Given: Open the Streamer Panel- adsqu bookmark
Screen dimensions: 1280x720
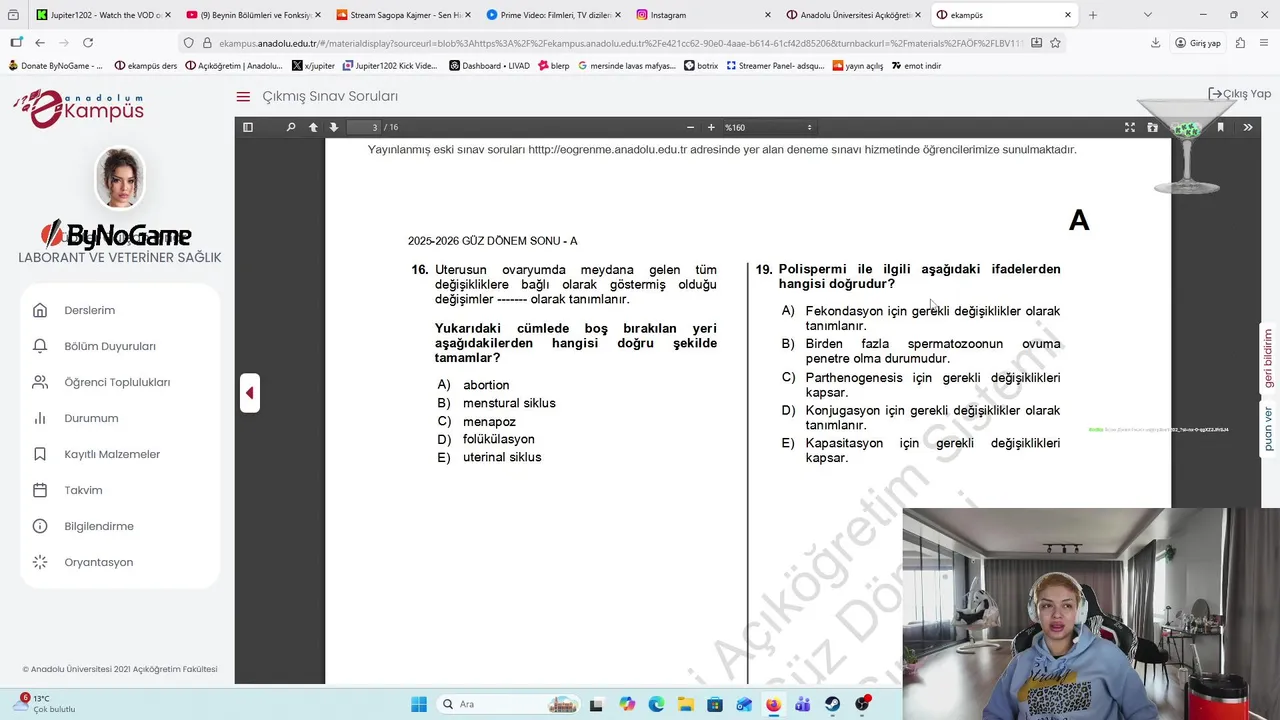Looking at the screenshot, I should (x=776, y=66).
